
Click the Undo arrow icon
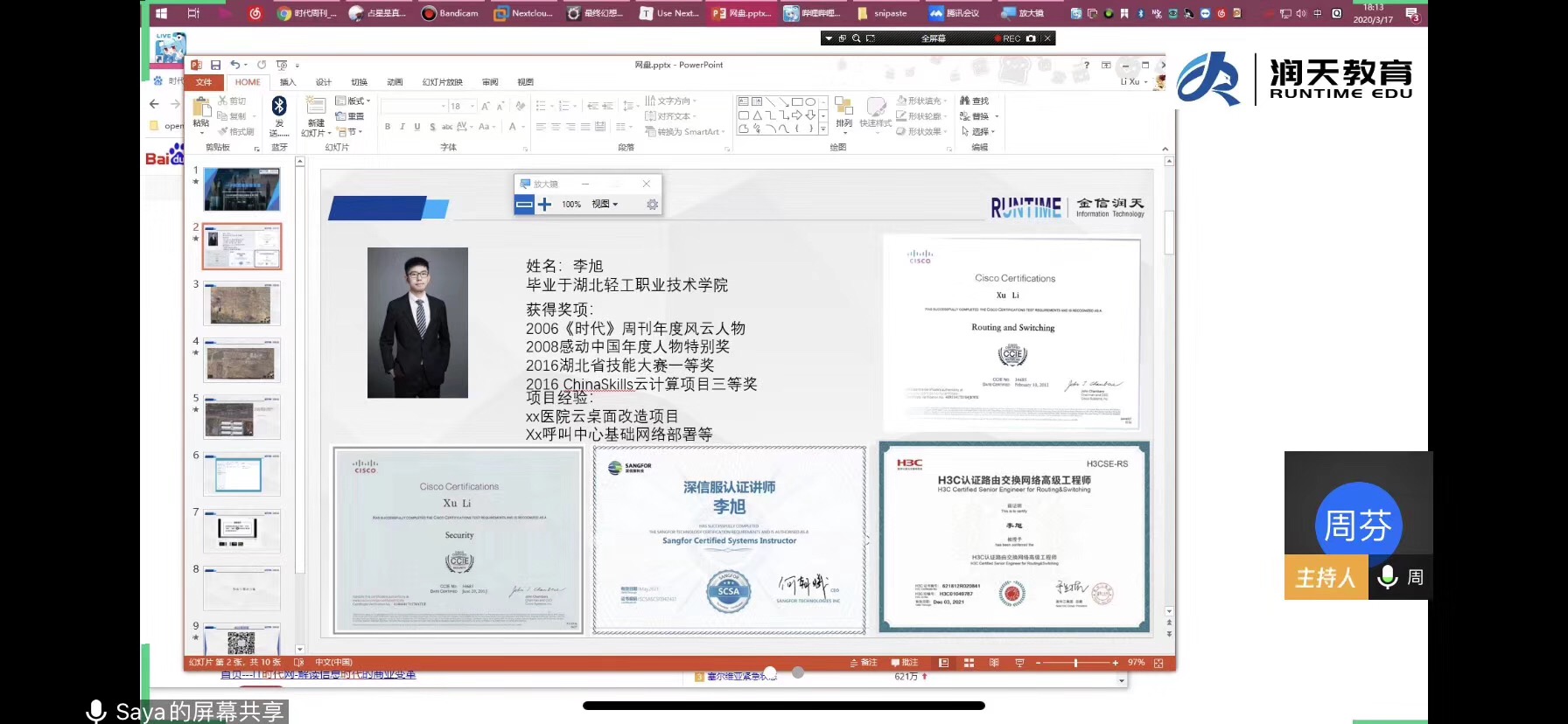tap(234, 65)
